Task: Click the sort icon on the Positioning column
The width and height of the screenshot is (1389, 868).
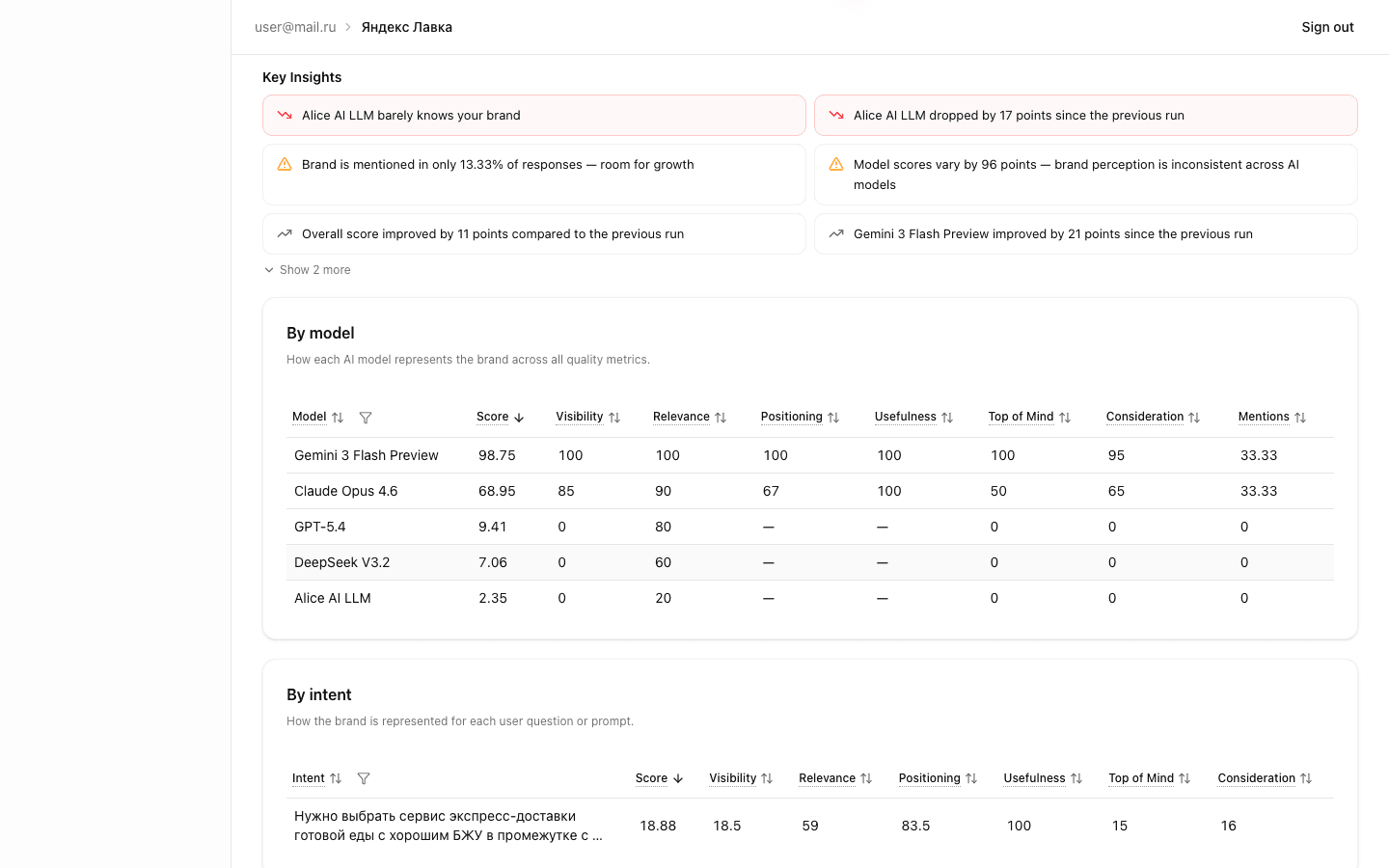Action: click(x=833, y=417)
